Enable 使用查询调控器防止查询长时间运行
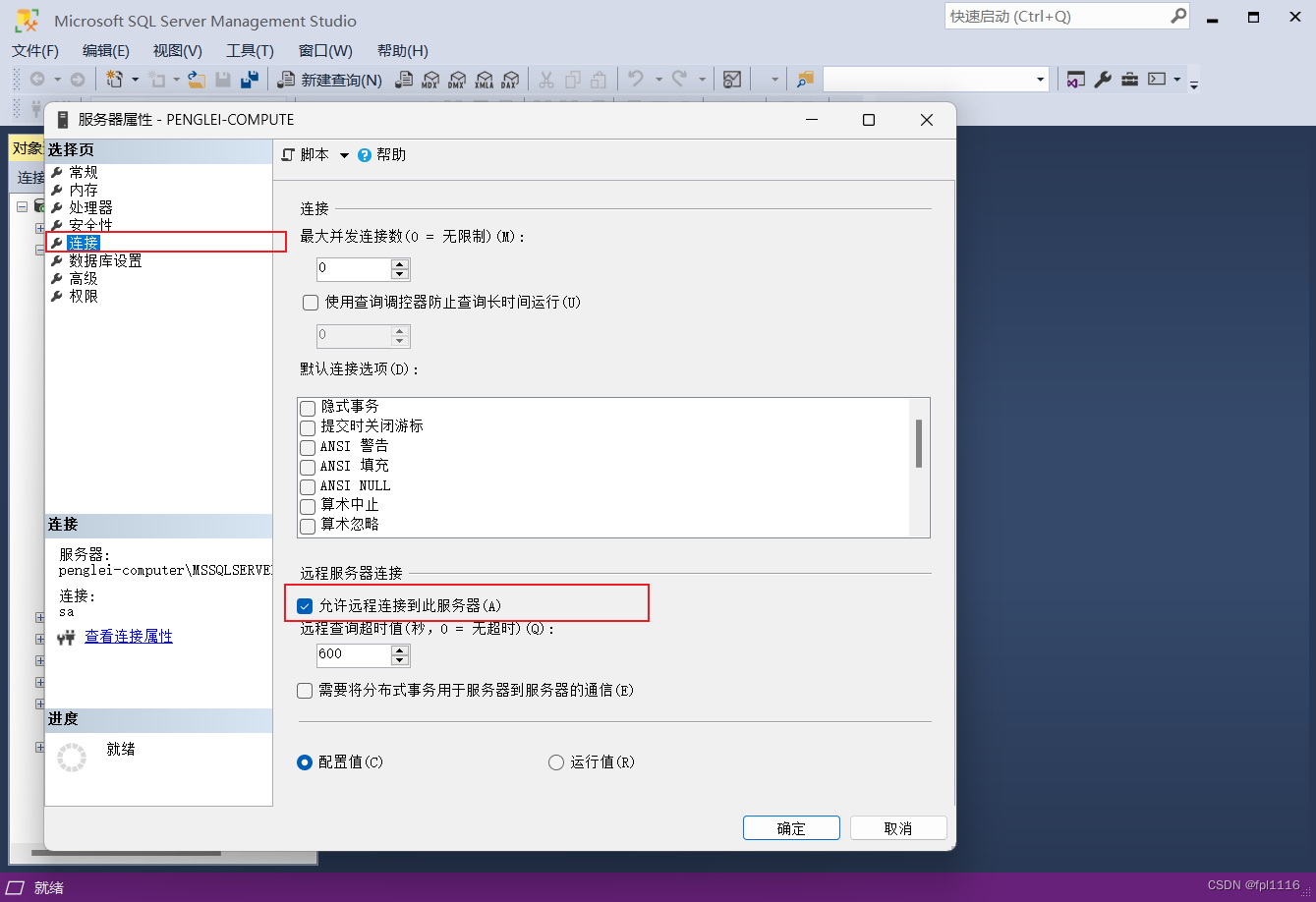Viewport: 1316px width, 902px height. tap(310, 303)
